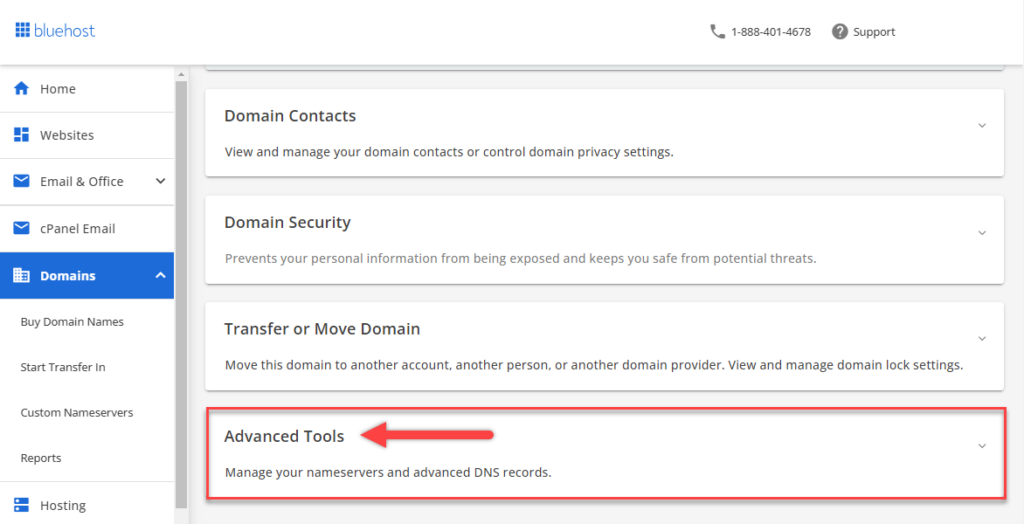Viewport: 1024px width, 524px height.
Task: Click the Hosting server icon
Action: [x=21, y=505]
